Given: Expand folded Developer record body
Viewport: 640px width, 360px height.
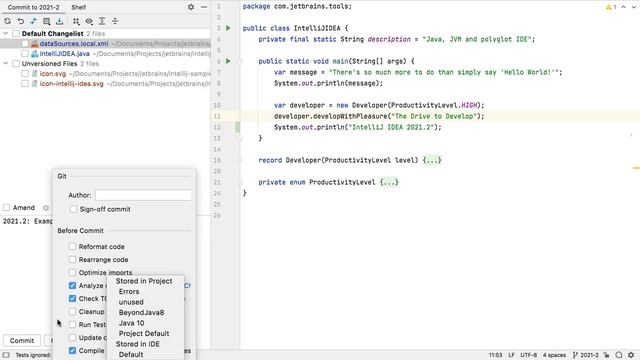Looking at the screenshot, I should [432, 160].
